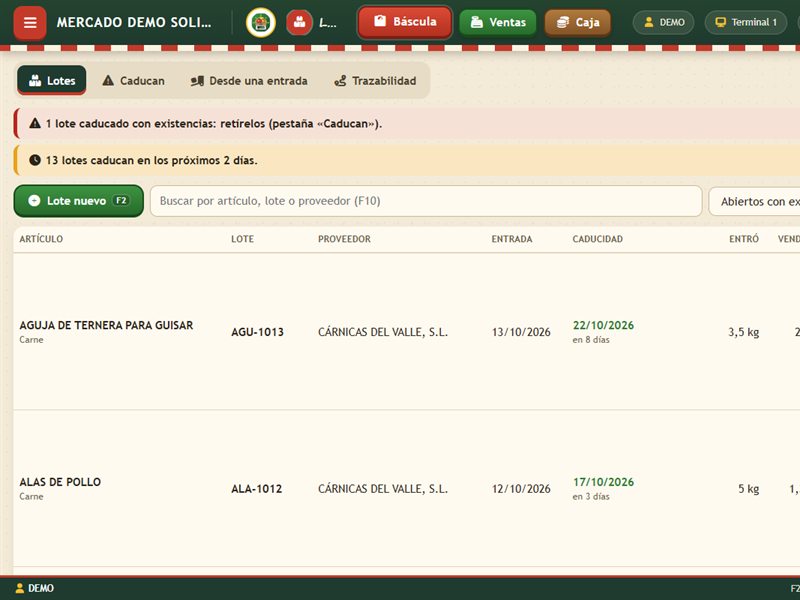Viewport: 800px width, 600px height.
Task: Switch to the Lotes tab
Action: click(52, 81)
